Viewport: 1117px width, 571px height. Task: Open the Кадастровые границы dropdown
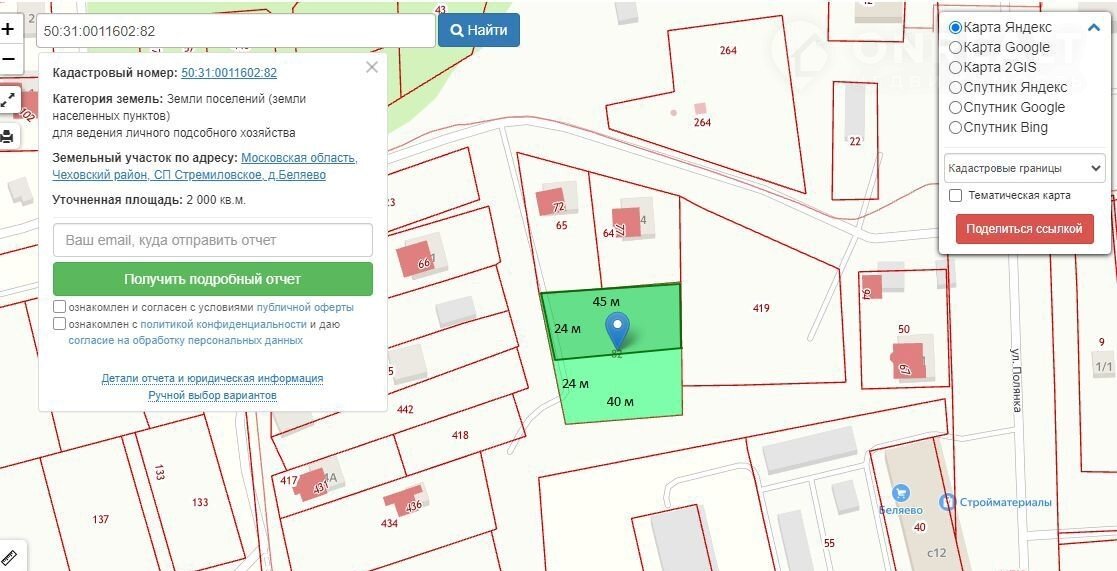click(x=1024, y=168)
